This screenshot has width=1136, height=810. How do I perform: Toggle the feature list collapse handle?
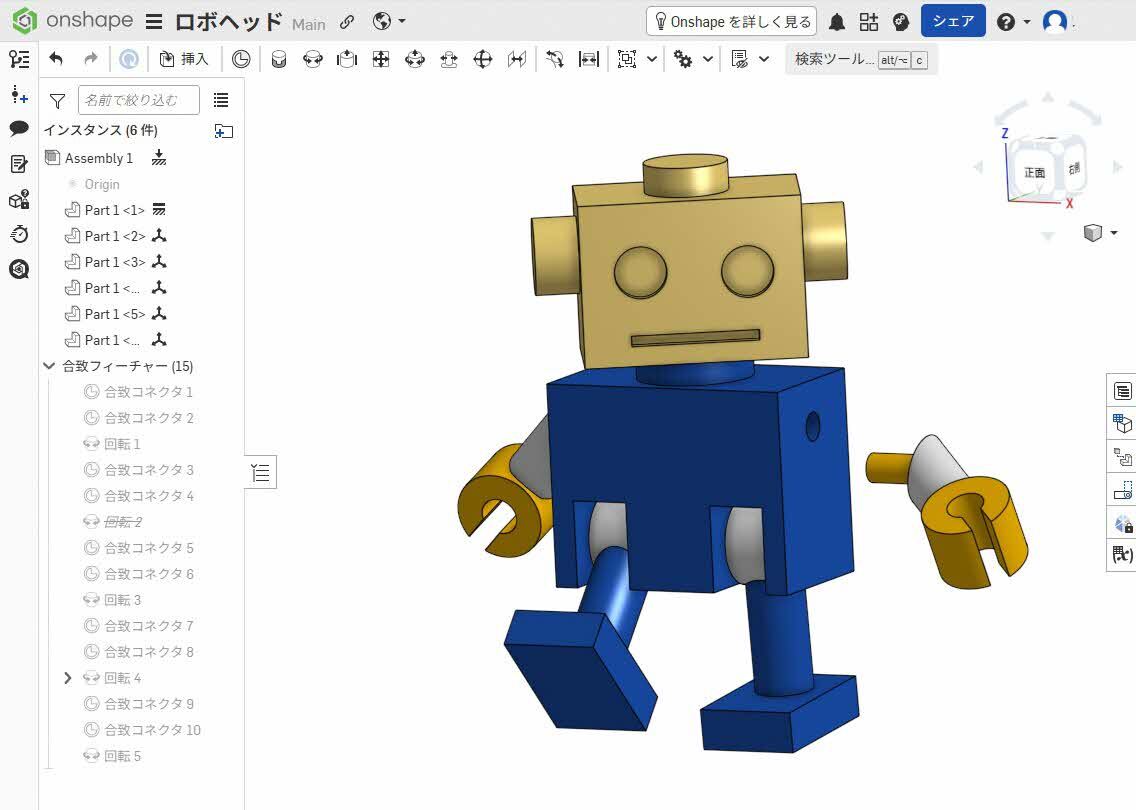pos(260,473)
